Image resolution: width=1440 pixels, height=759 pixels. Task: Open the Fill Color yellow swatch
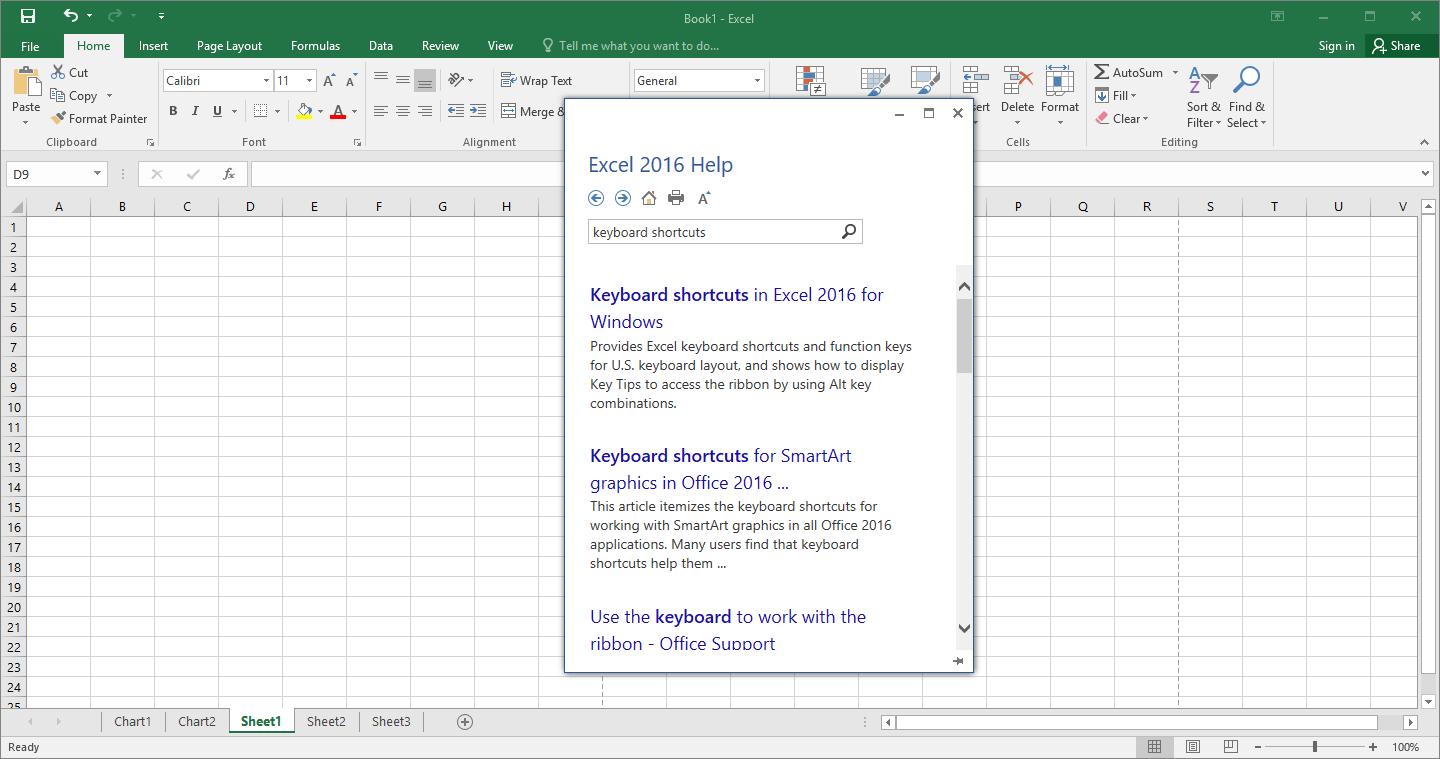pyautogui.click(x=304, y=111)
